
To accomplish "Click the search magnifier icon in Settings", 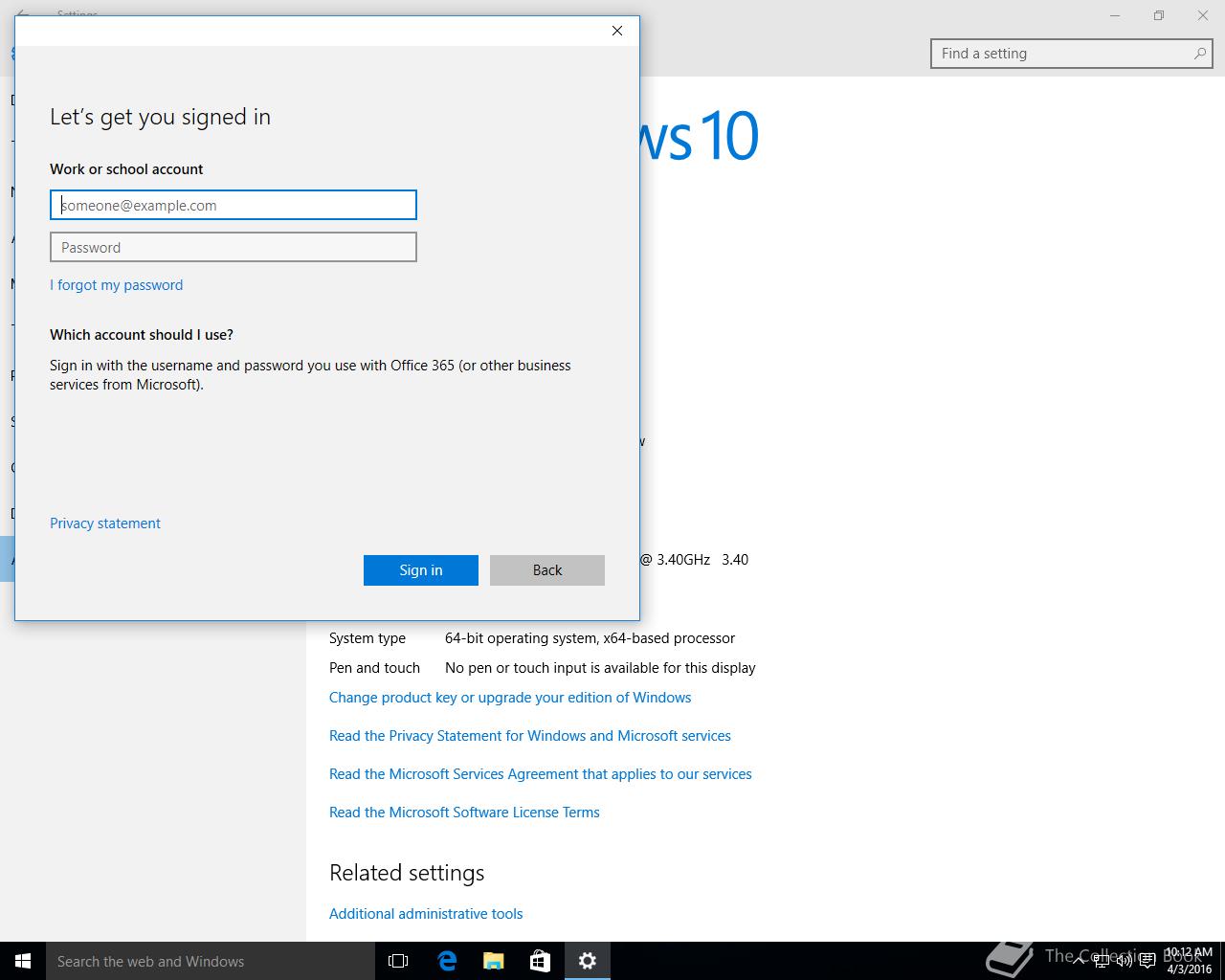I will point(1200,54).
